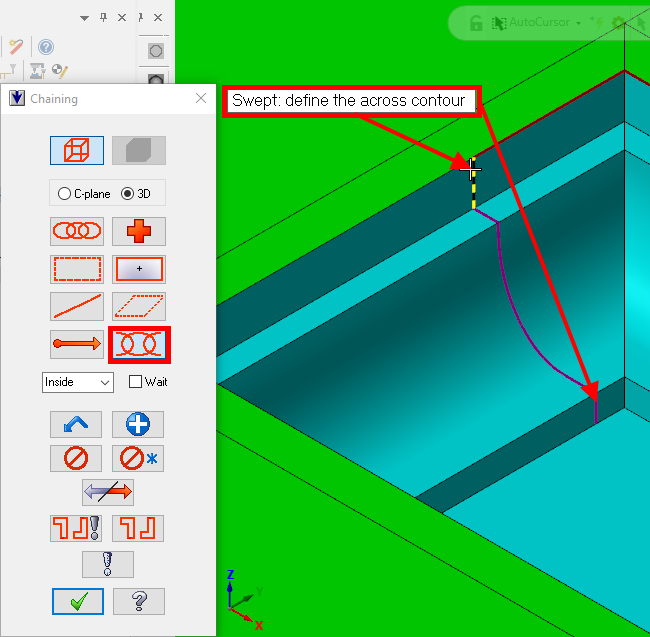This screenshot has width=650, height=637.
Task: Close the Chaining dialog
Action: 201,98
